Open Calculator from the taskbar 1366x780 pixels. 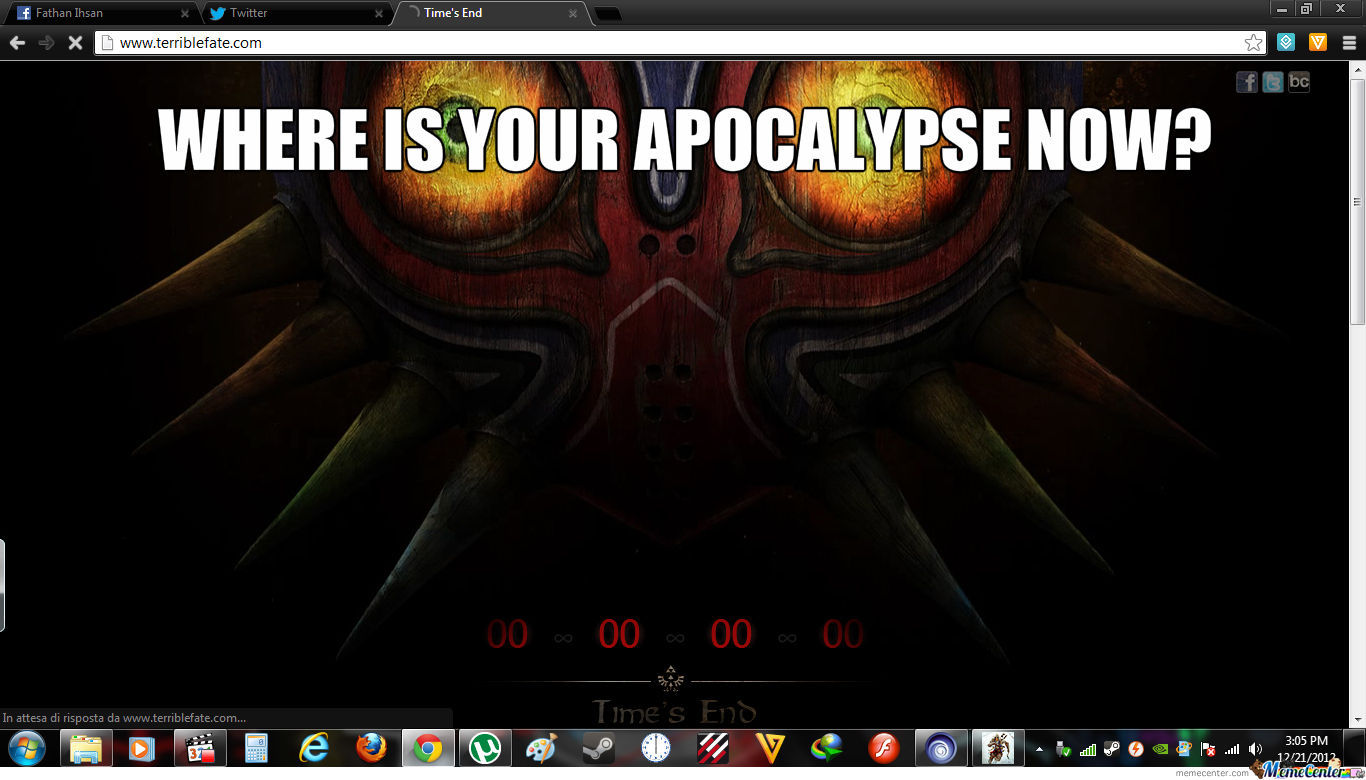coord(257,748)
